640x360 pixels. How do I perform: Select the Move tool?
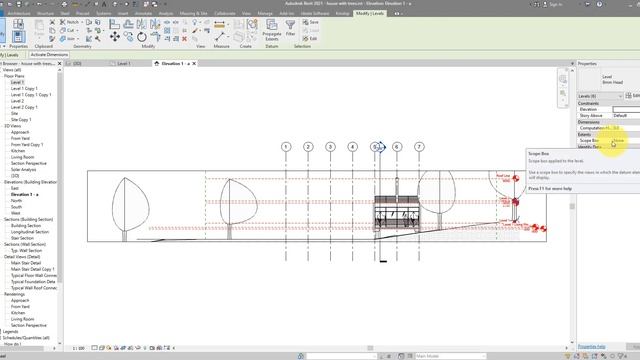[x=115, y=37]
